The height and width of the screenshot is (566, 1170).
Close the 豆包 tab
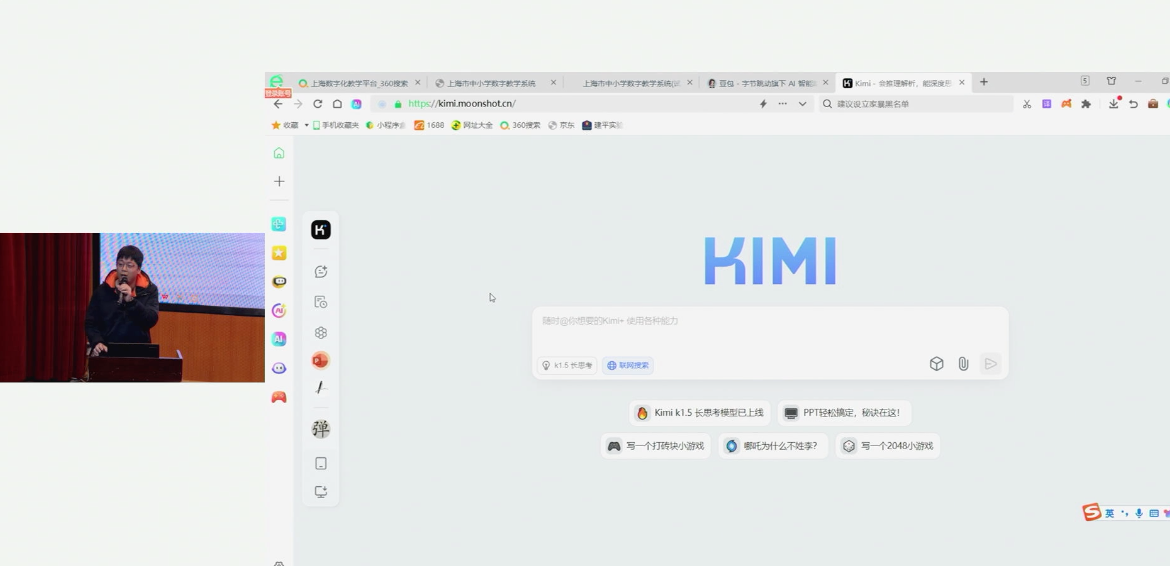click(825, 83)
